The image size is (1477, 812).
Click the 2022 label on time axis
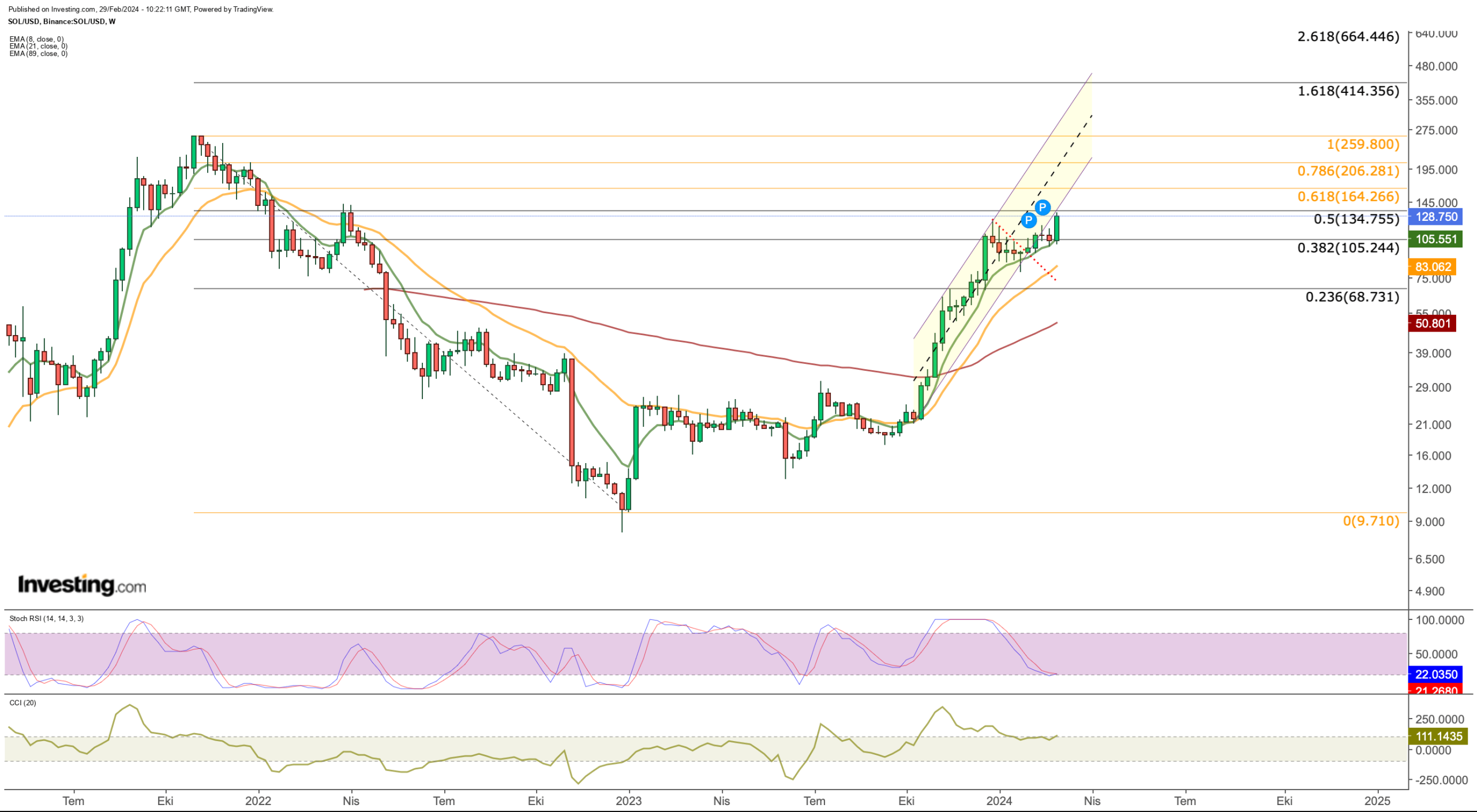(258, 800)
